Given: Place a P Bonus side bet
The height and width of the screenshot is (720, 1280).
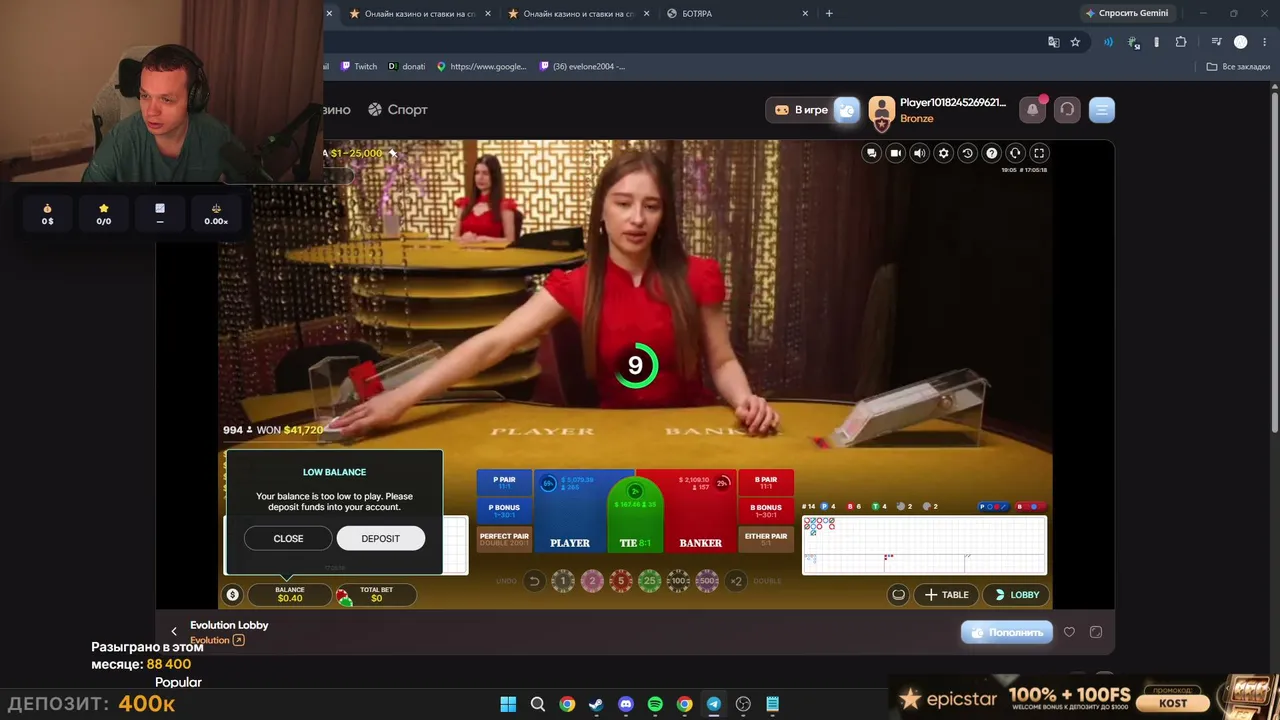Looking at the screenshot, I should [504, 510].
